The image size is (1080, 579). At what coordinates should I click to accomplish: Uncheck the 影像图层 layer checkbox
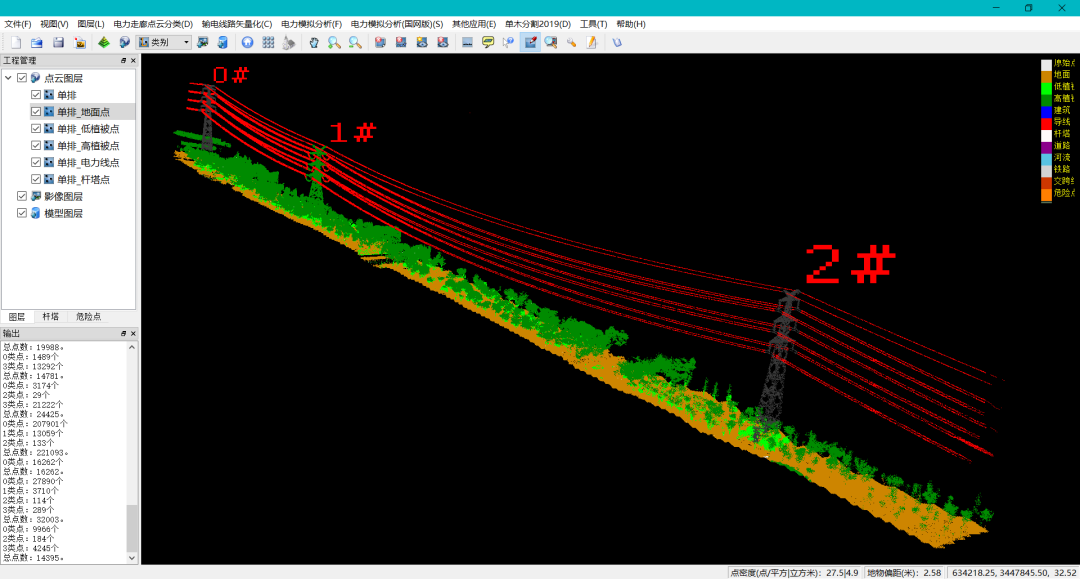click(x=22, y=197)
